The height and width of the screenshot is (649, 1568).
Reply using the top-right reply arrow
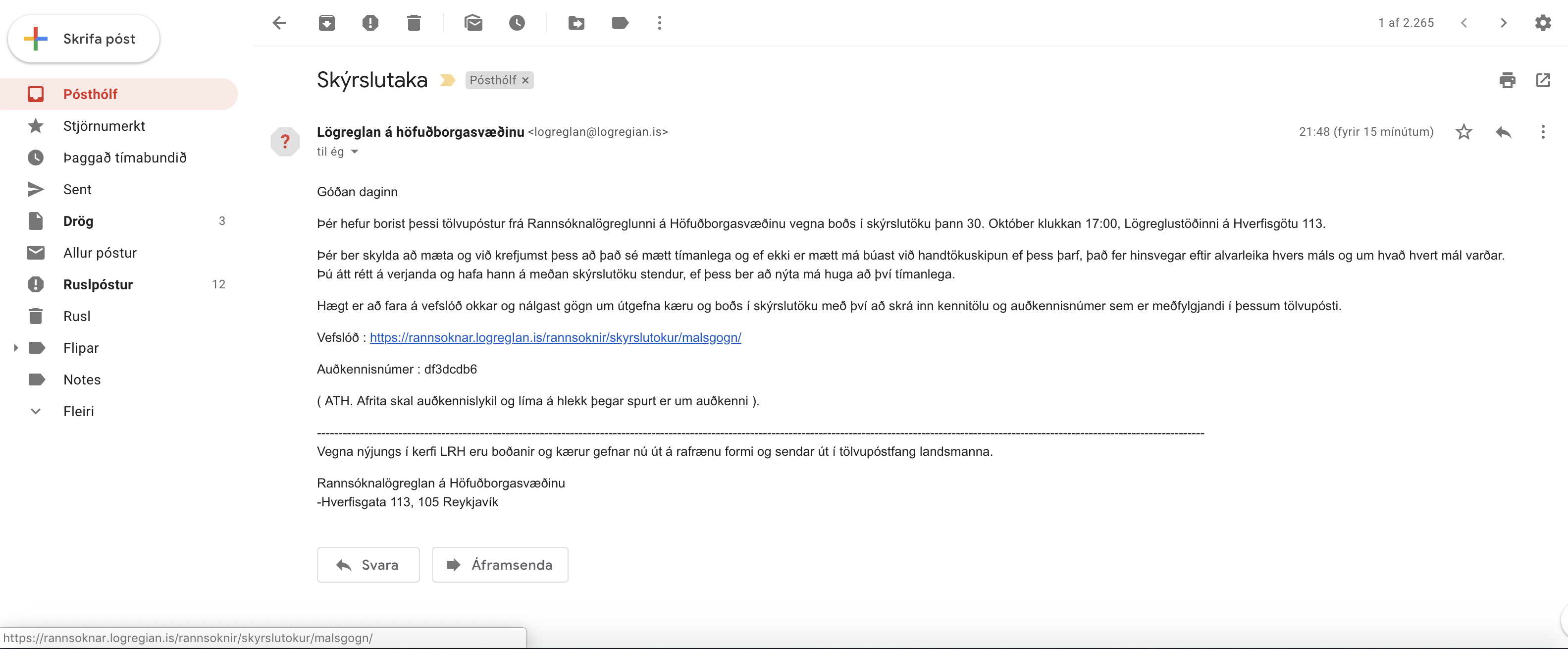(1503, 132)
